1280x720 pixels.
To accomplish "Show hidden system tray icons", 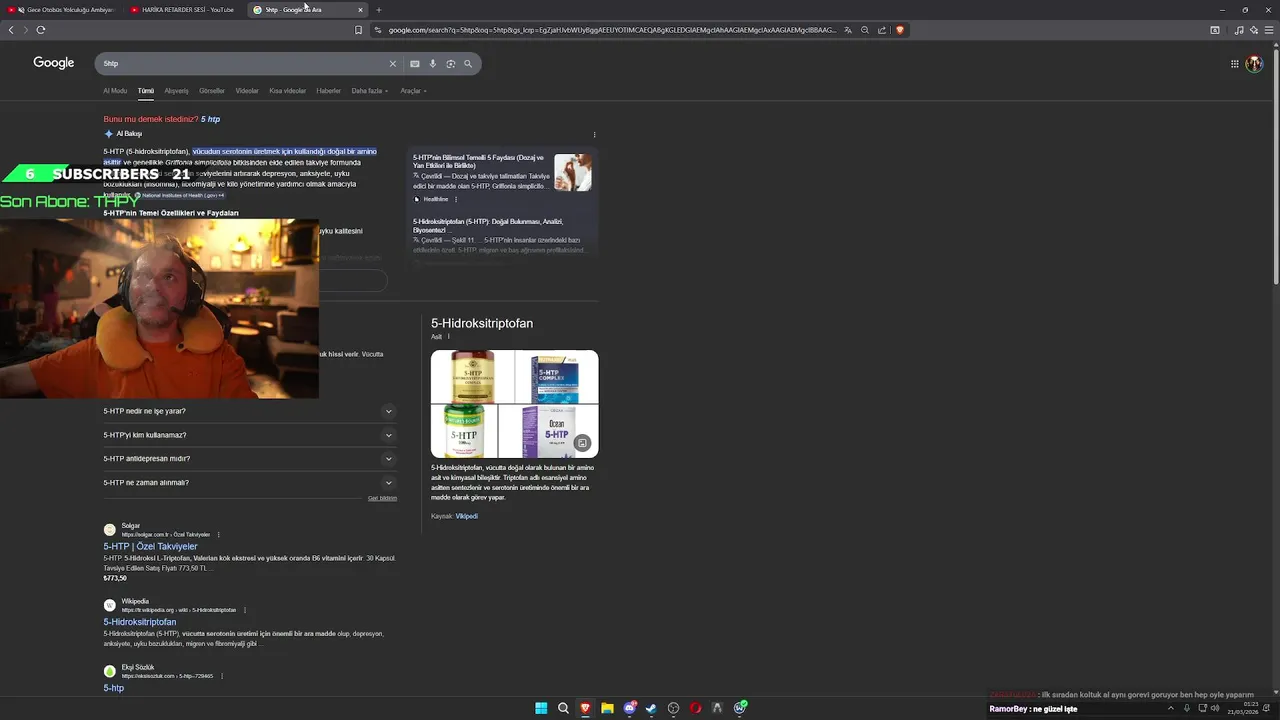I will 1171,708.
